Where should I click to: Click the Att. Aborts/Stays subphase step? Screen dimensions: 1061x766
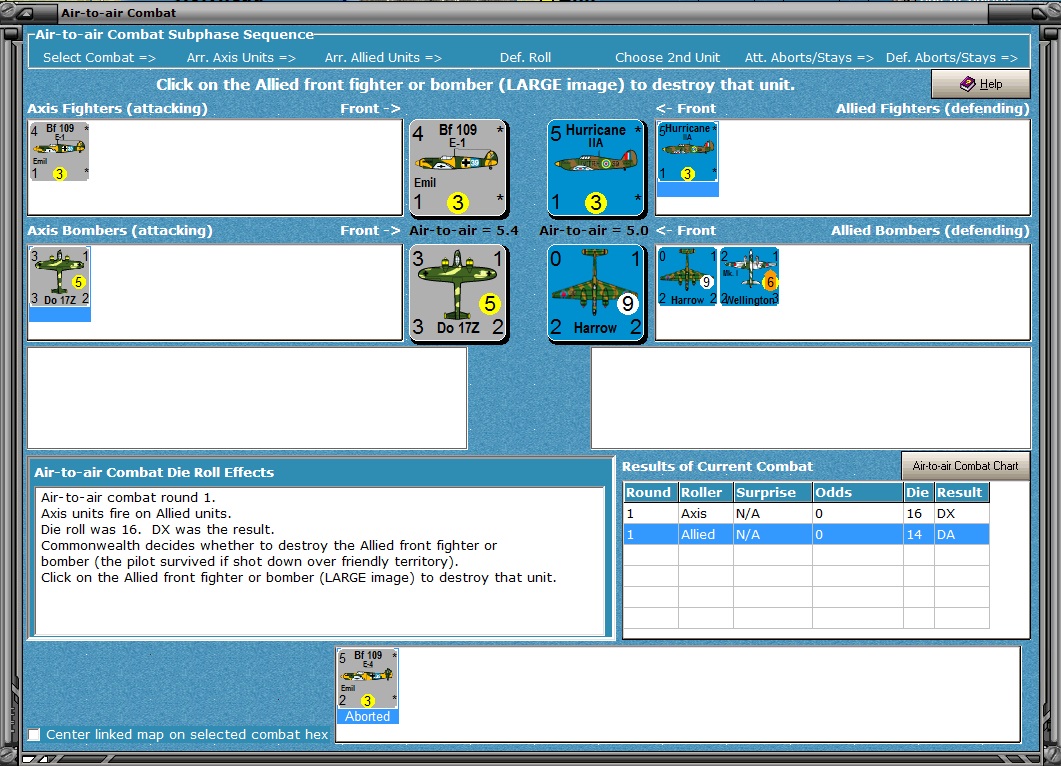tap(809, 58)
